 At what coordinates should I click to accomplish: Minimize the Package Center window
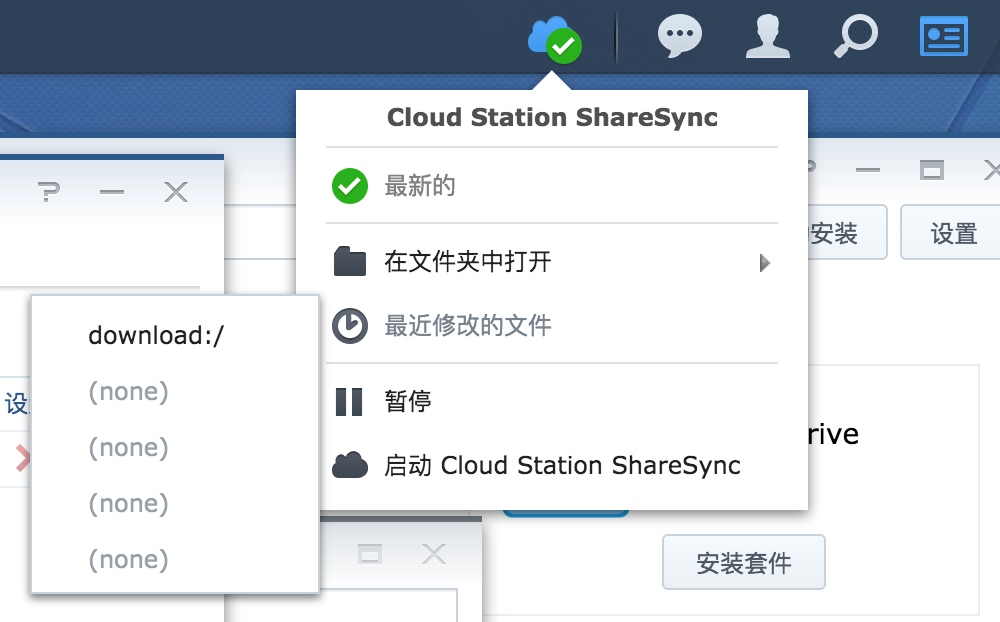click(x=867, y=170)
